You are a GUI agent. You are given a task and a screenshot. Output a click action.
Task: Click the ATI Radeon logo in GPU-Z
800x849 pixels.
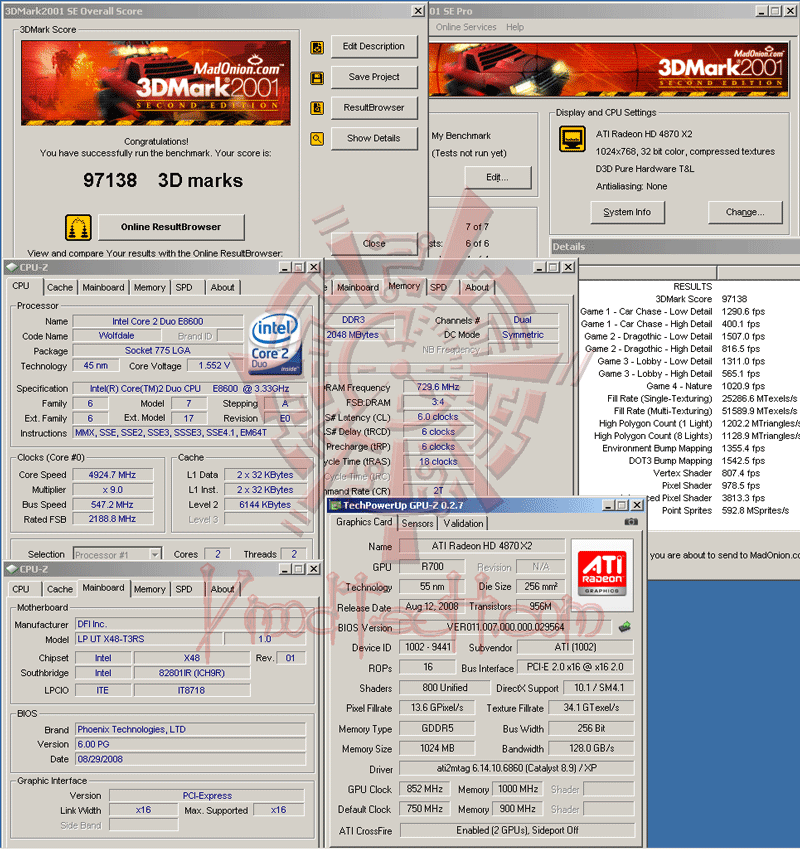(602, 574)
